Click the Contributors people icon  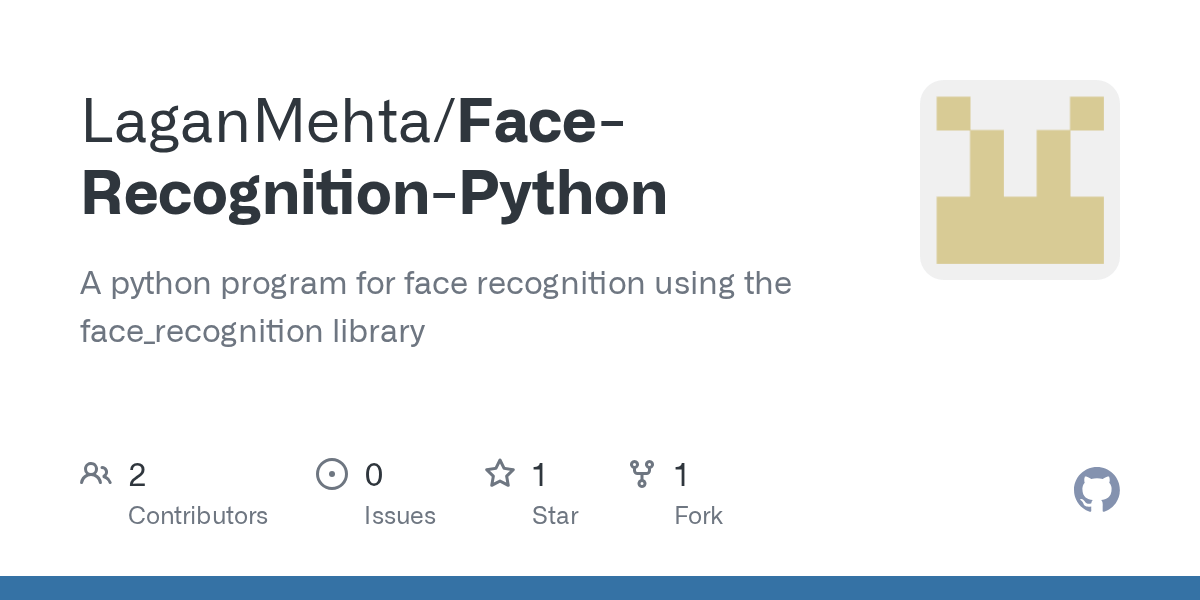tap(96, 474)
